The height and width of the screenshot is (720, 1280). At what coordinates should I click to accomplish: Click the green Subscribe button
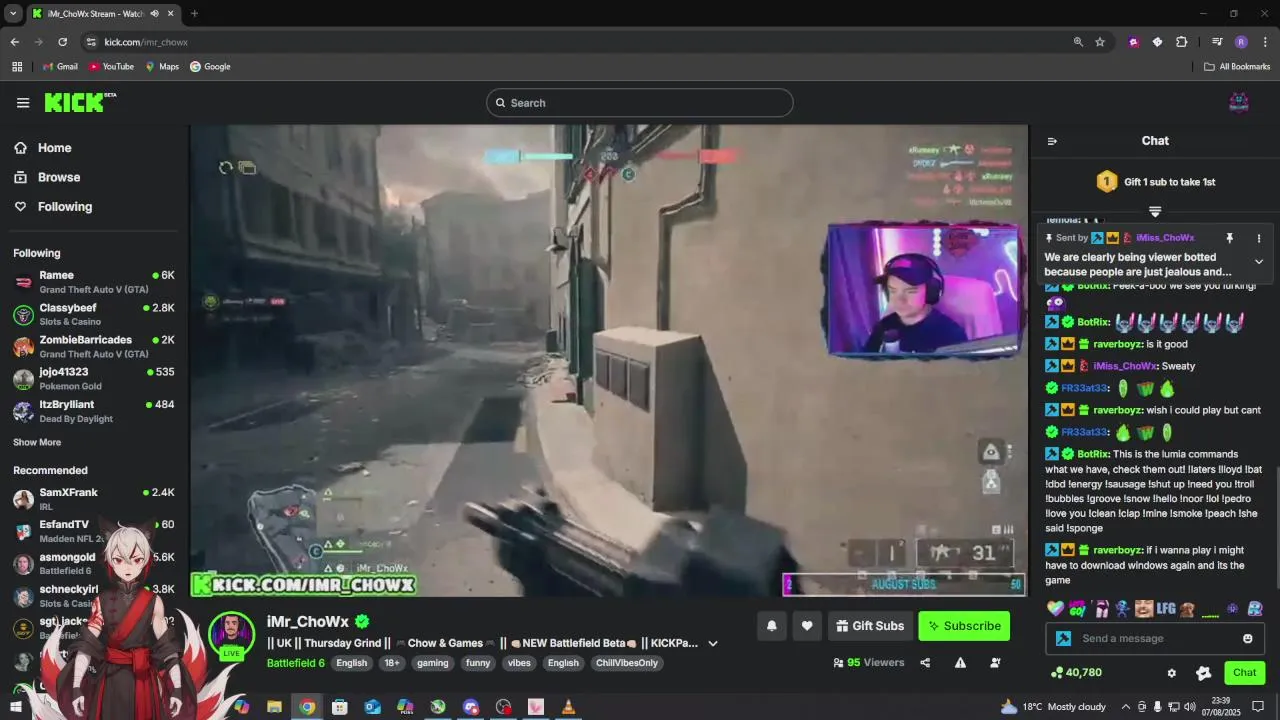(964, 626)
